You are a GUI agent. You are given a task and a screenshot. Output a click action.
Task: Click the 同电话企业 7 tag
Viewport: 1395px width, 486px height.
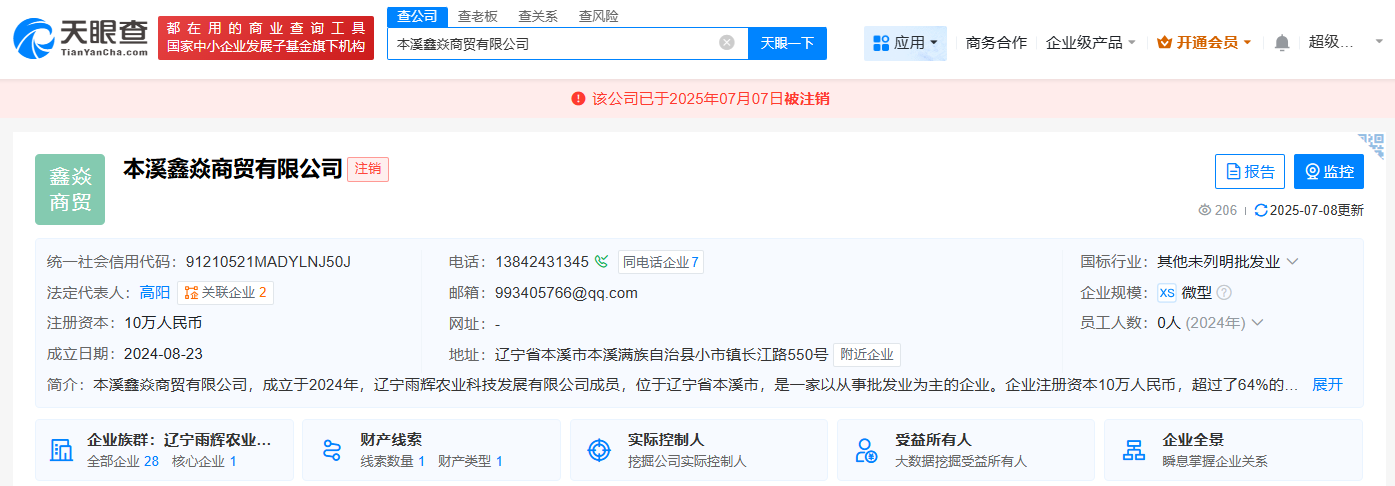click(x=660, y=262)
